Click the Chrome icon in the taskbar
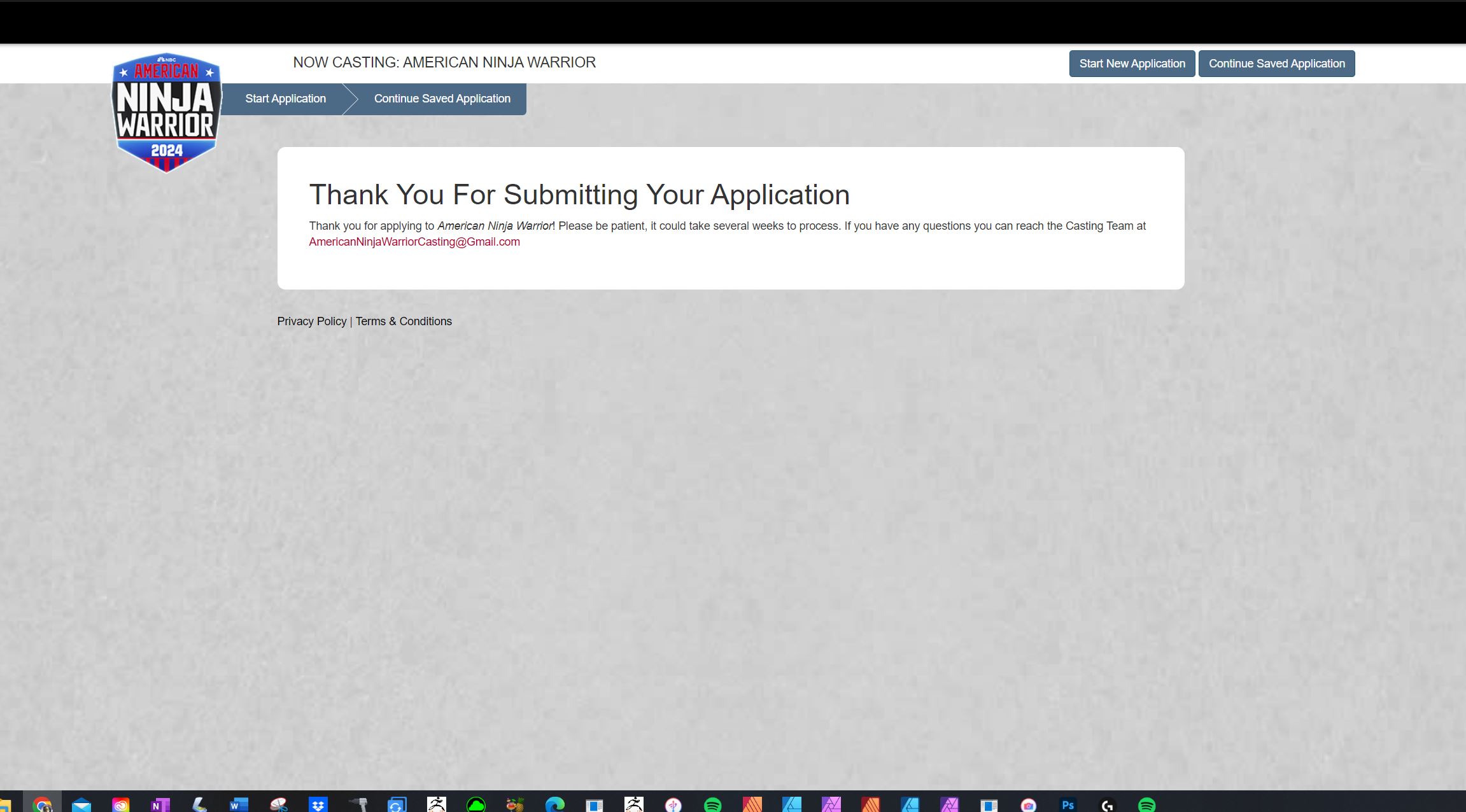Screen dimensions: 1466x812 click(x=42, y=805)
